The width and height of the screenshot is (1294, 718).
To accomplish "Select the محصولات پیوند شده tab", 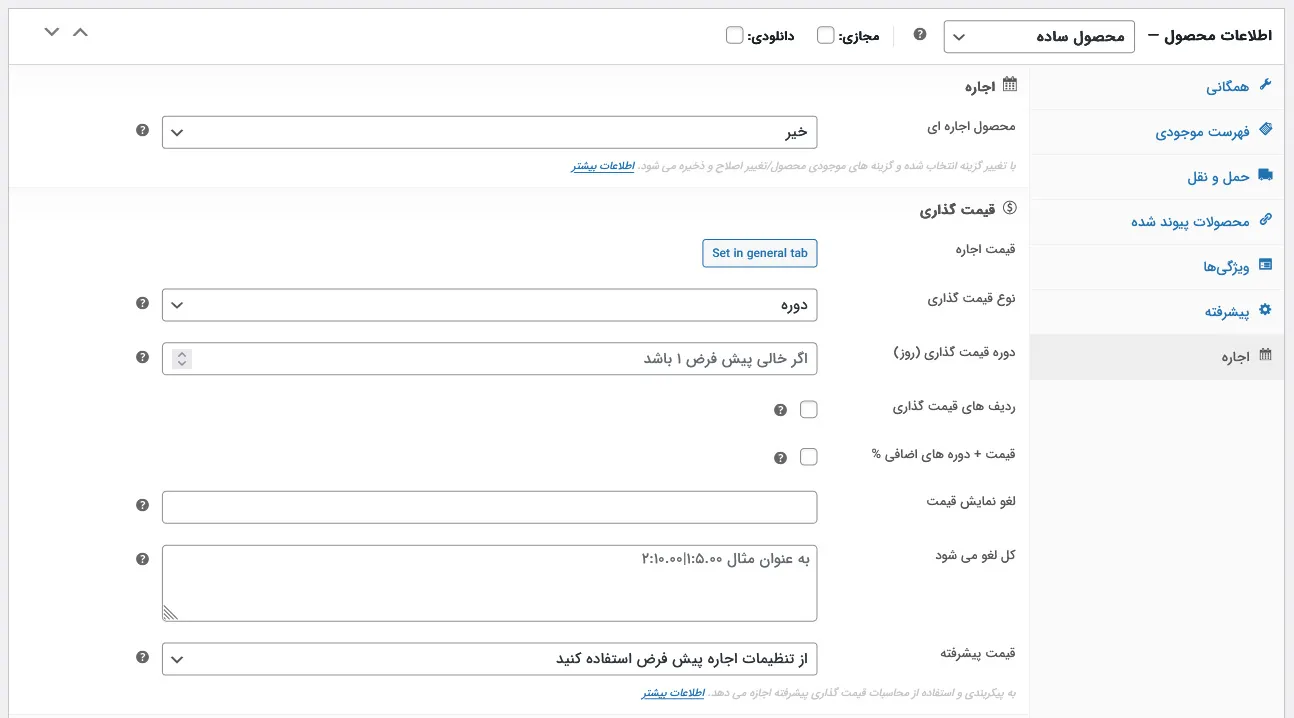I will [x=1157, y=222].
